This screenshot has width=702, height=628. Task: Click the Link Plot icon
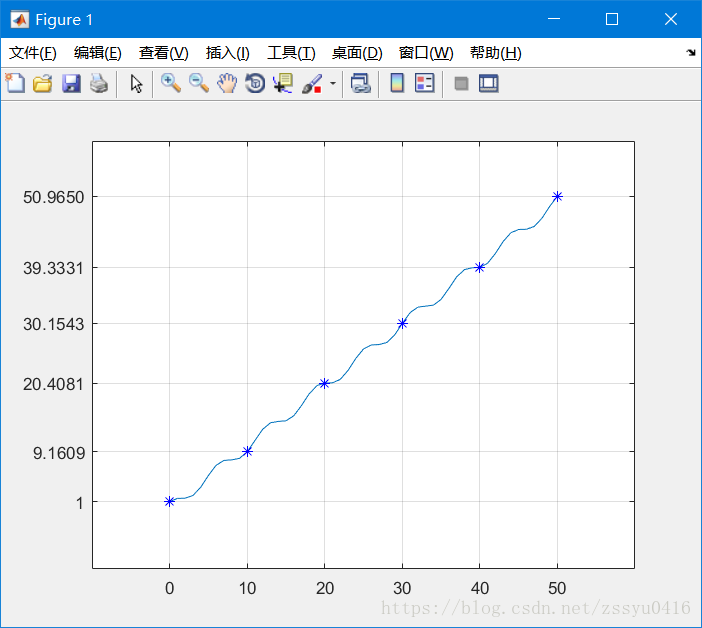(361, 83)
